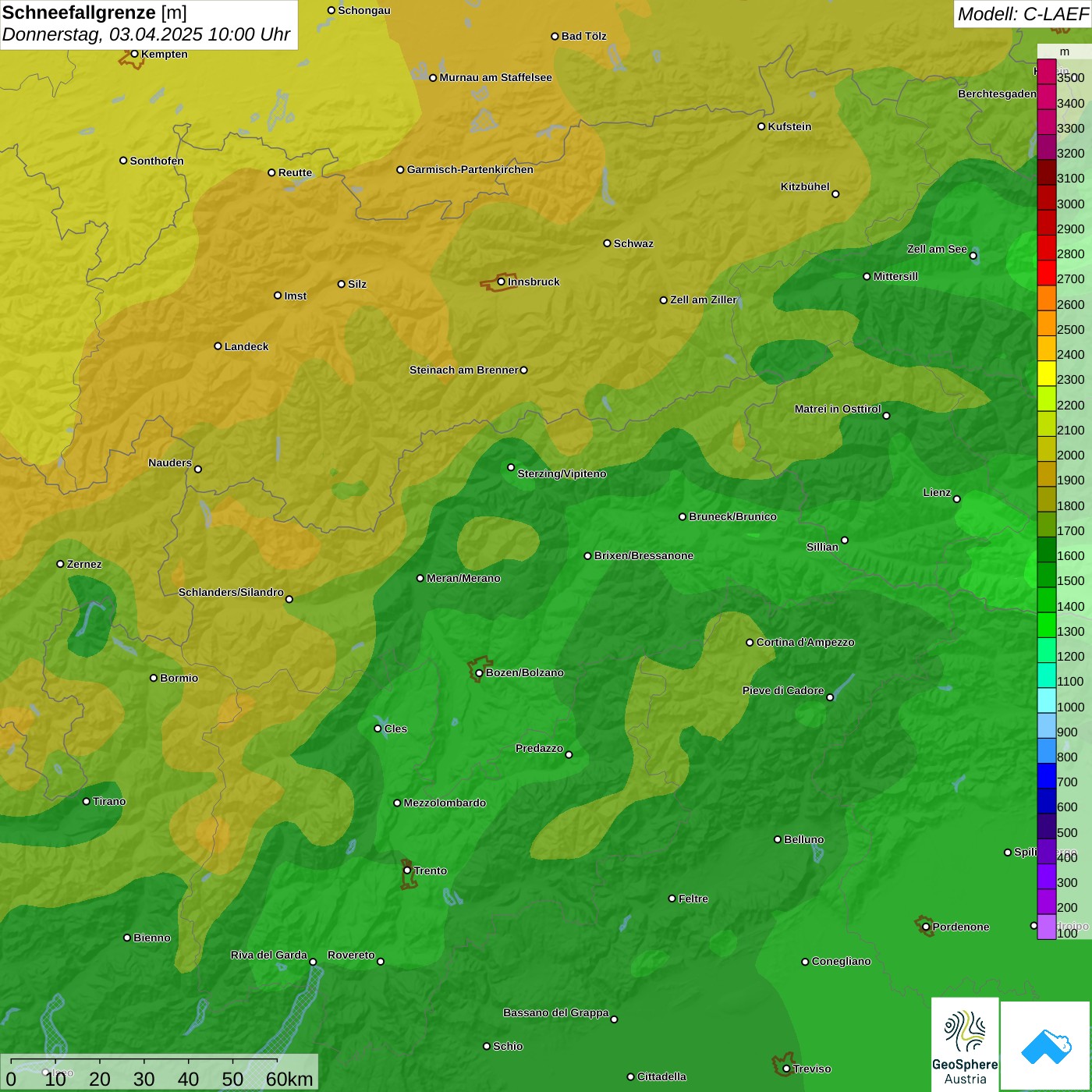Click the Matrei in Osttirol marker

click(x=886, y=416)
